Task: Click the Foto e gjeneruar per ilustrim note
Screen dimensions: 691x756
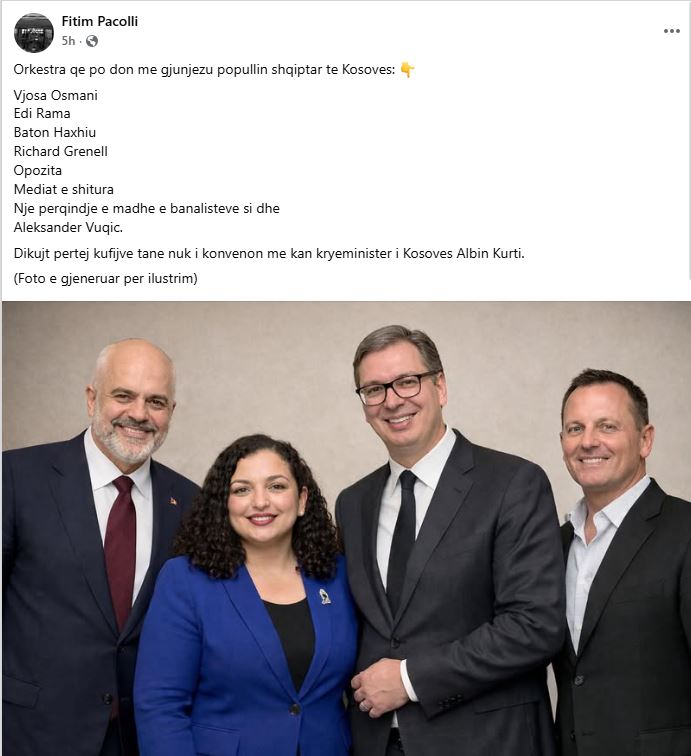Action: (106, 279)
